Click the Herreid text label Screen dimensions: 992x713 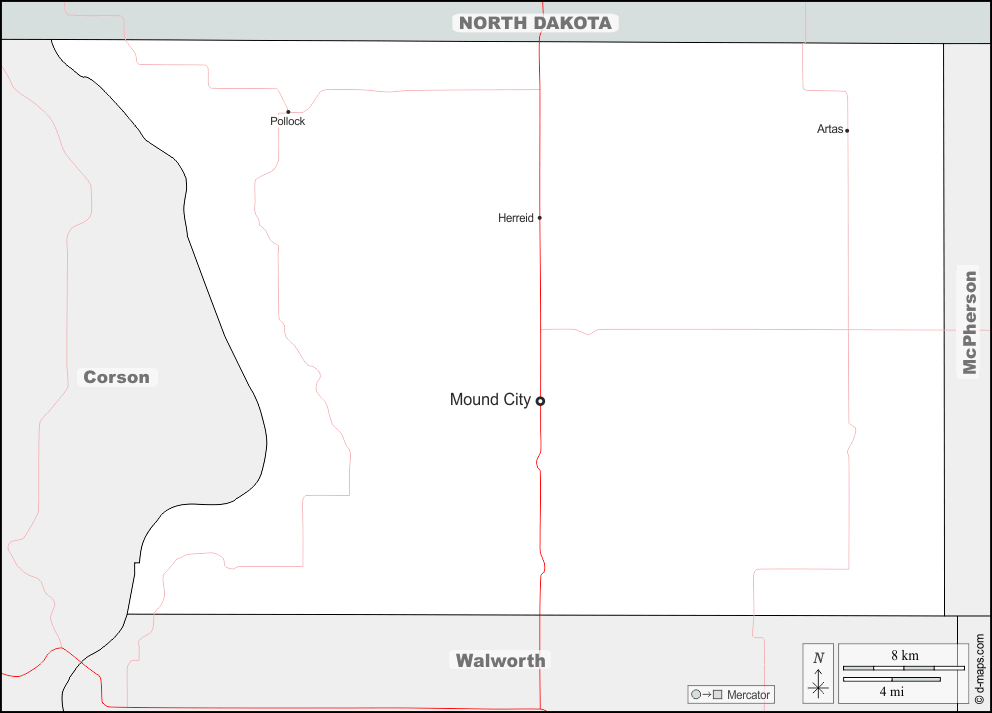(x=515, y=218)
